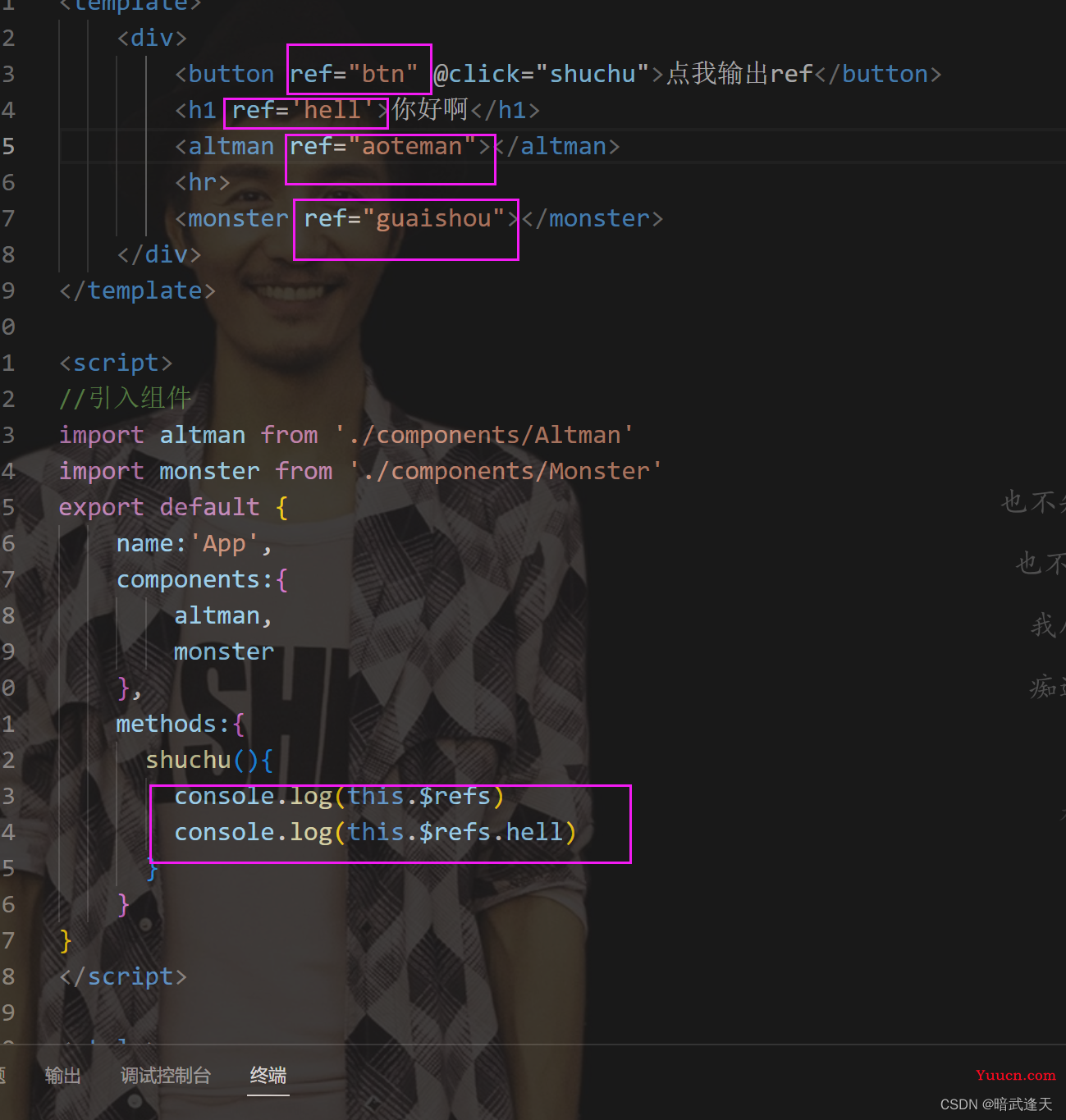Click the //引入组件 comment line

click(x=125, y=398)
